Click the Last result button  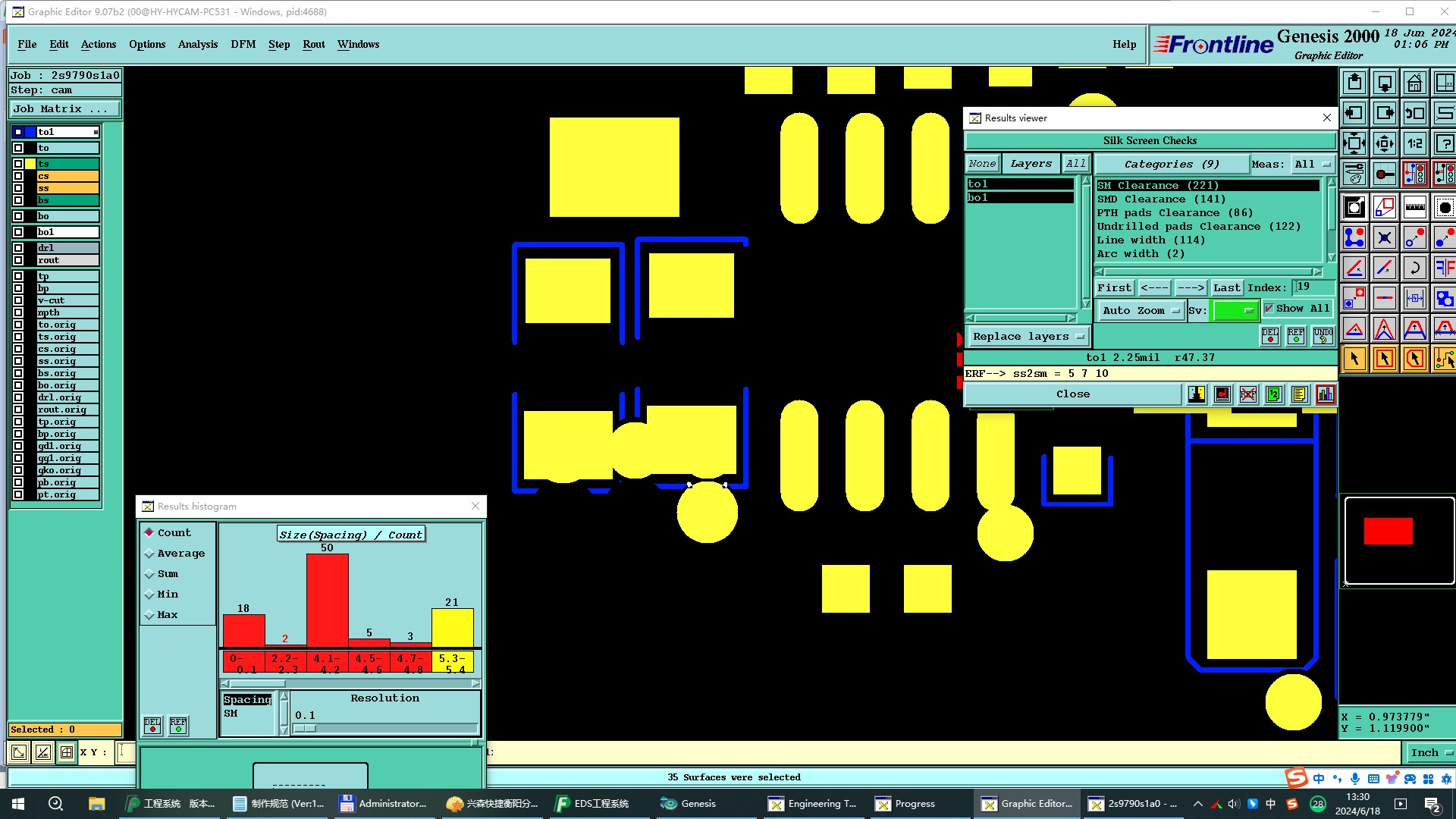1226,287
